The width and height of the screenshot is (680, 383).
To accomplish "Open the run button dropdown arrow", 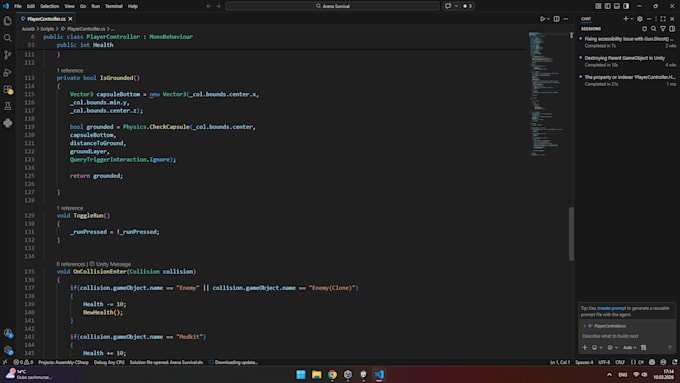I will coord(548,19).
